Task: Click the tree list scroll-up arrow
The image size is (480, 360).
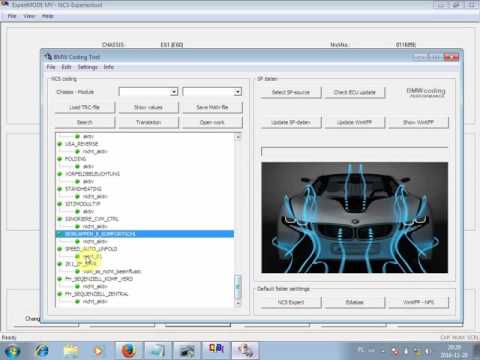Action: 238,137
